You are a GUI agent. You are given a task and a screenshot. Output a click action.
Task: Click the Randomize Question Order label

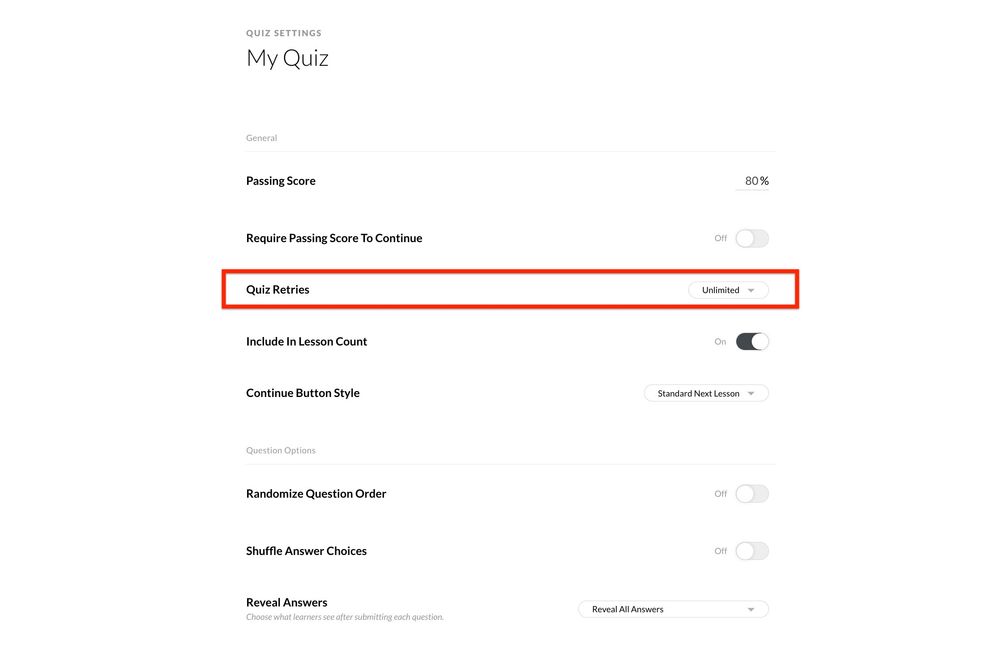pos(316,494)
